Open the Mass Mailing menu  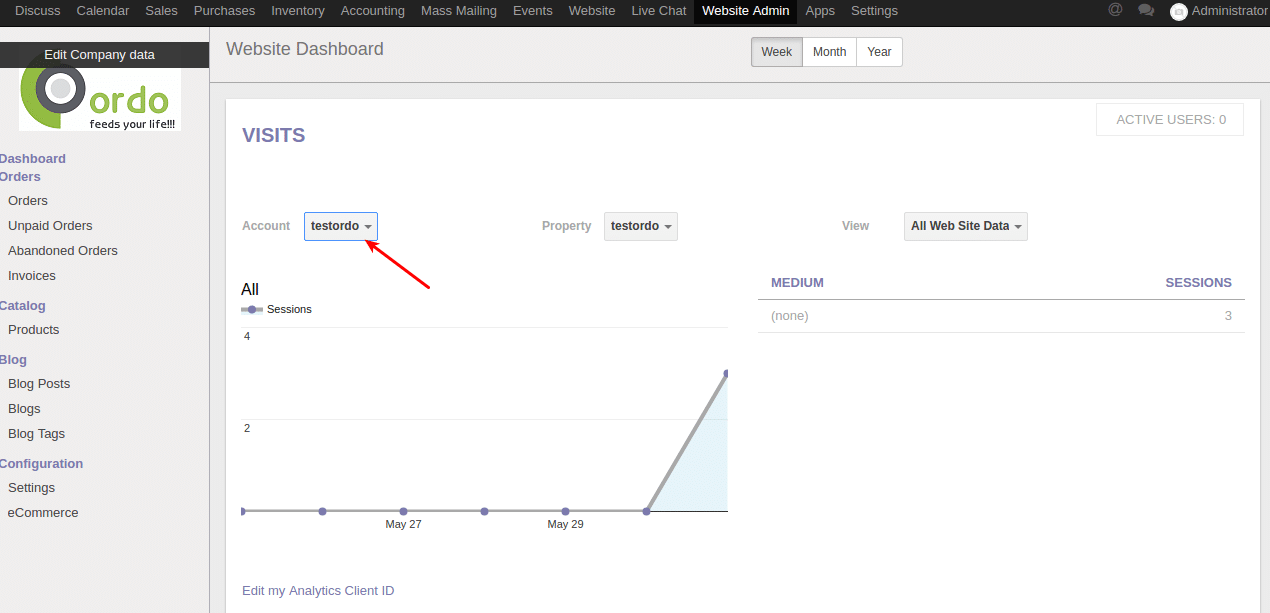click(x=459, y=11)
